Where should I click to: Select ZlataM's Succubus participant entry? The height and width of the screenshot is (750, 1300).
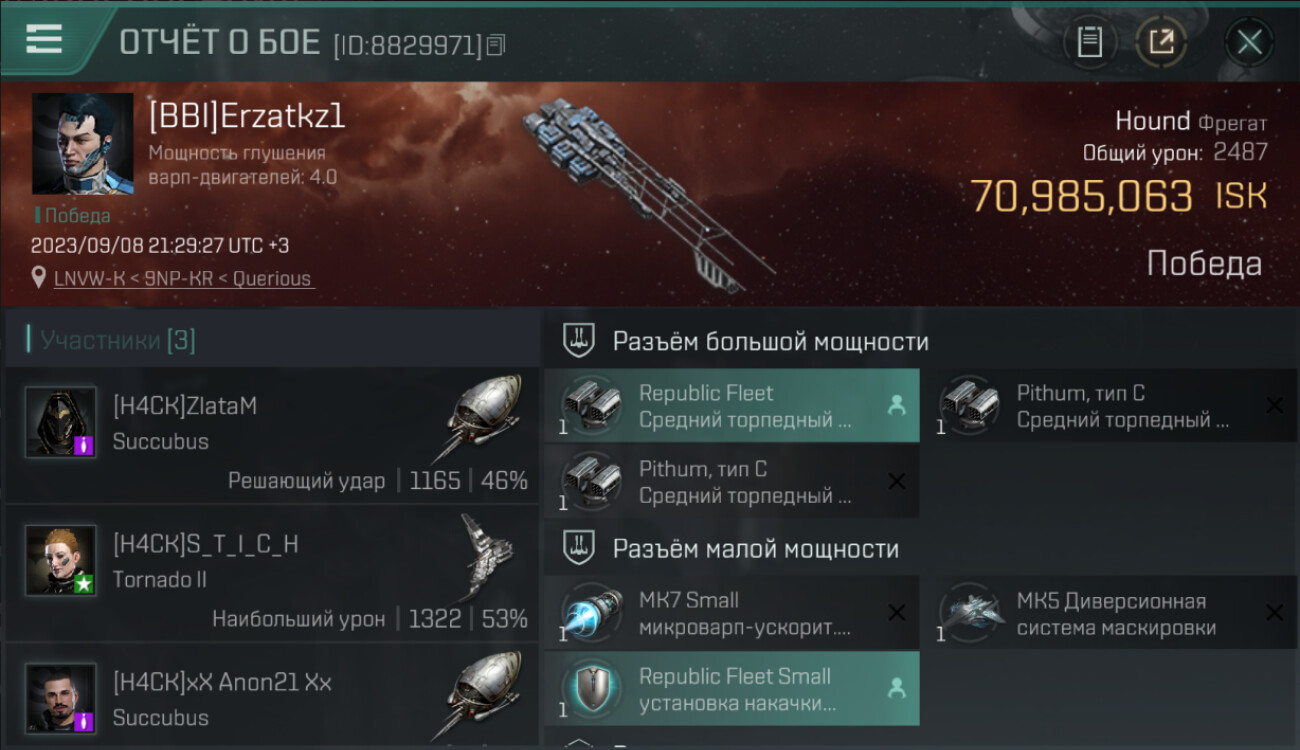point(272,436)
